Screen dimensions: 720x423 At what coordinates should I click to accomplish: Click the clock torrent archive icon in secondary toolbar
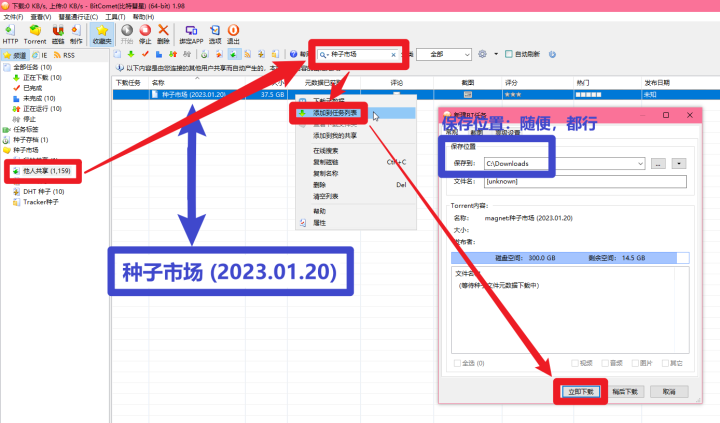[x=205, y=54]
